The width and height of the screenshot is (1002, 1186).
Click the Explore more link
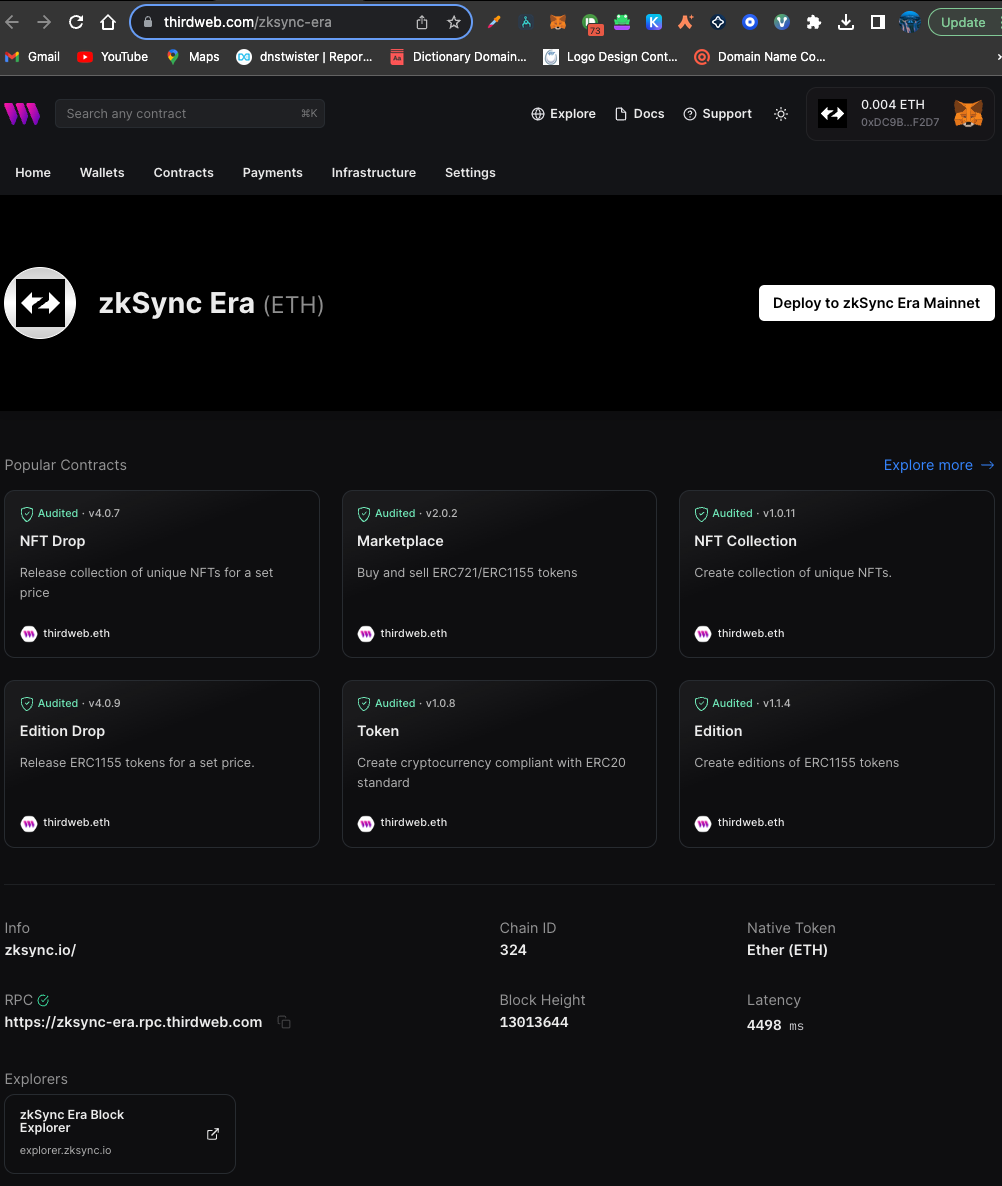tap(938, 465)
